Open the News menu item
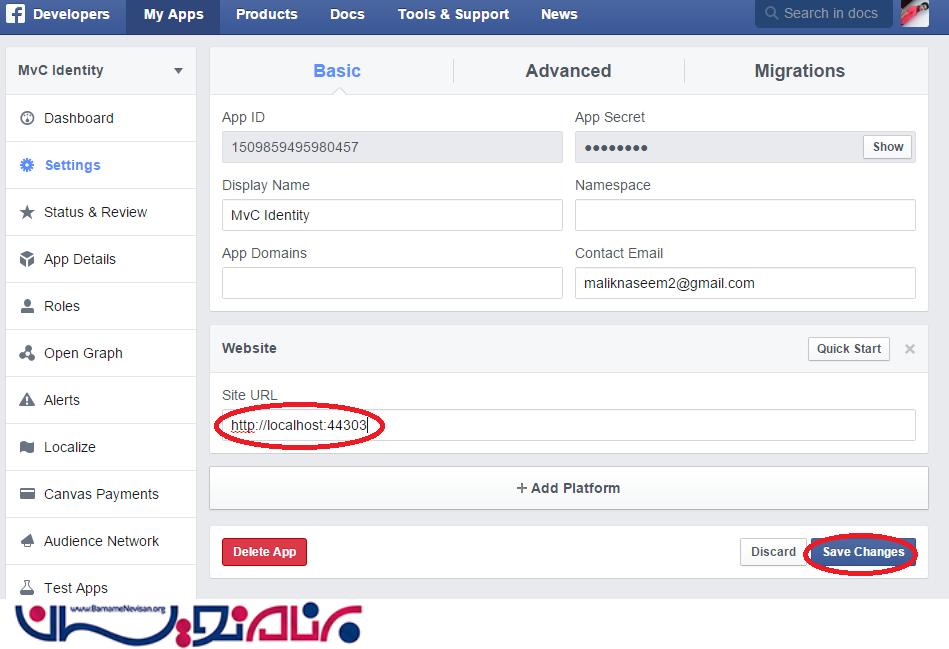This screenshot has height=649, width=949. 559,15
